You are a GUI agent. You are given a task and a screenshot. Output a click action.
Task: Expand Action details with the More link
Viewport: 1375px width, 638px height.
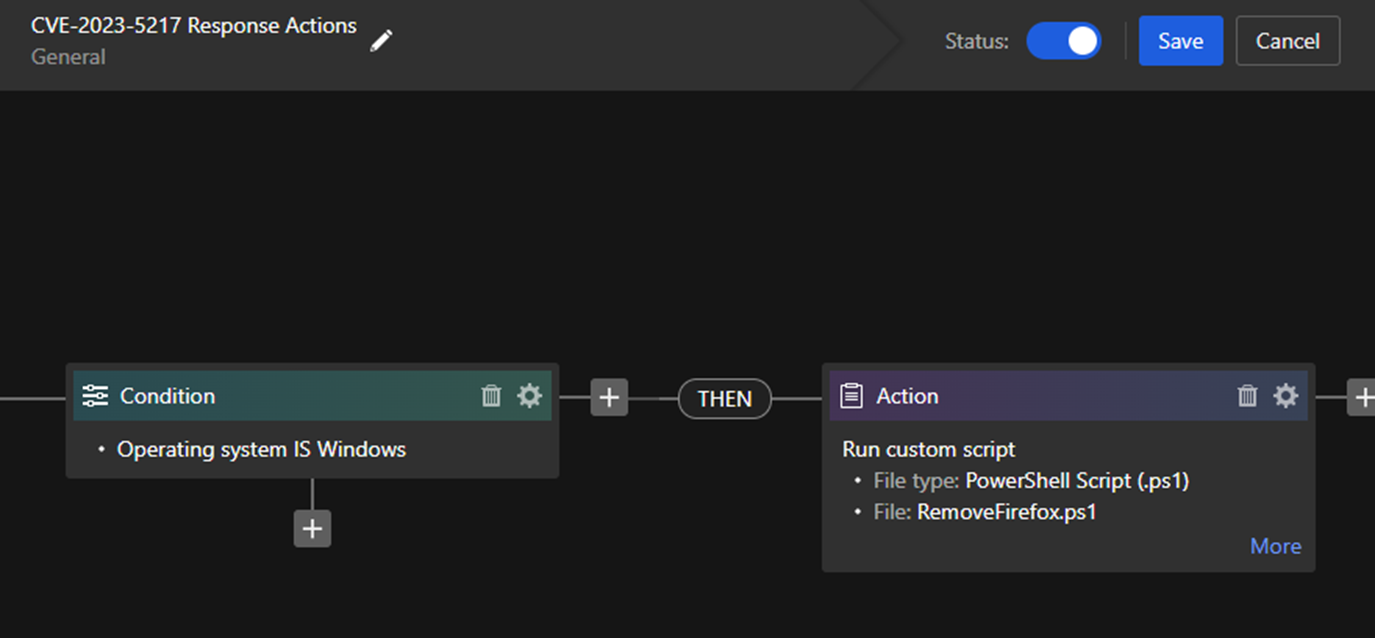click(1275, 546)
